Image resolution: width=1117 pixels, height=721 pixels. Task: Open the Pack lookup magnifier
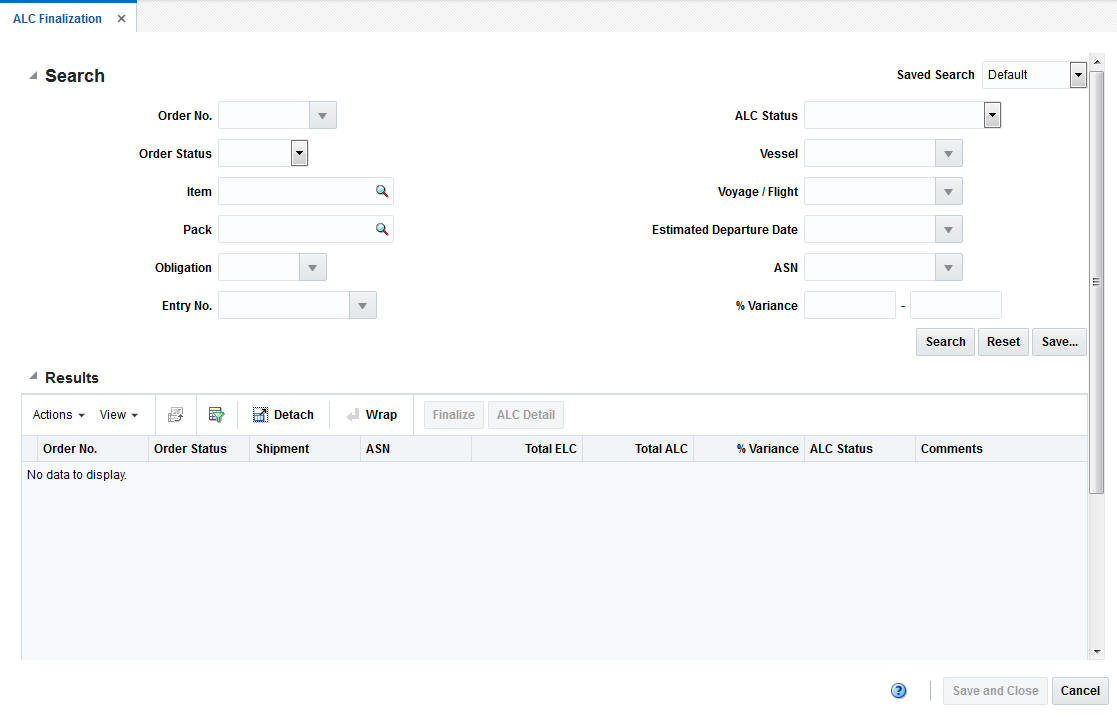pyautogui.click(x=381, y=229)
